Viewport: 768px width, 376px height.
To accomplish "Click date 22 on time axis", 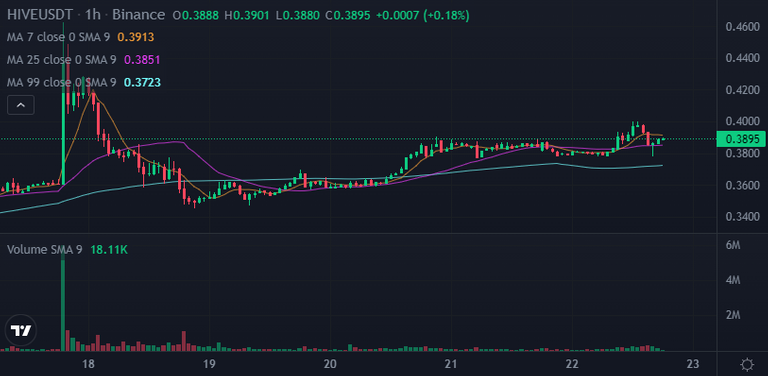I will (572, 364).
